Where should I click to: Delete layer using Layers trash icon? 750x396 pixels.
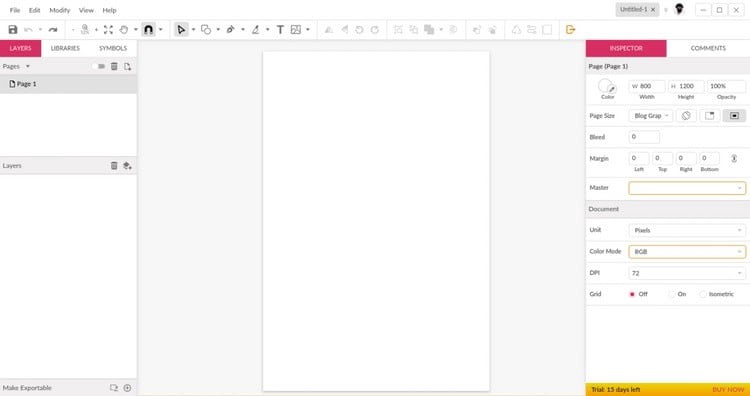[x=114, y=165]
